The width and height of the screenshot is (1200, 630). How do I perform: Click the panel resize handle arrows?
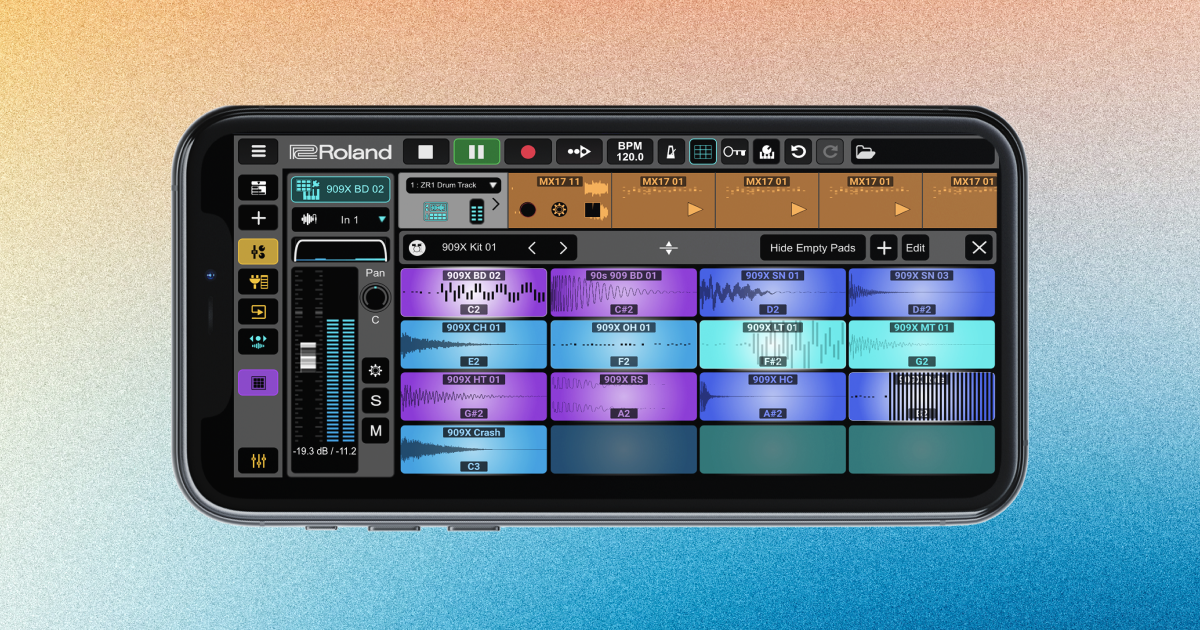click(669, 248)
